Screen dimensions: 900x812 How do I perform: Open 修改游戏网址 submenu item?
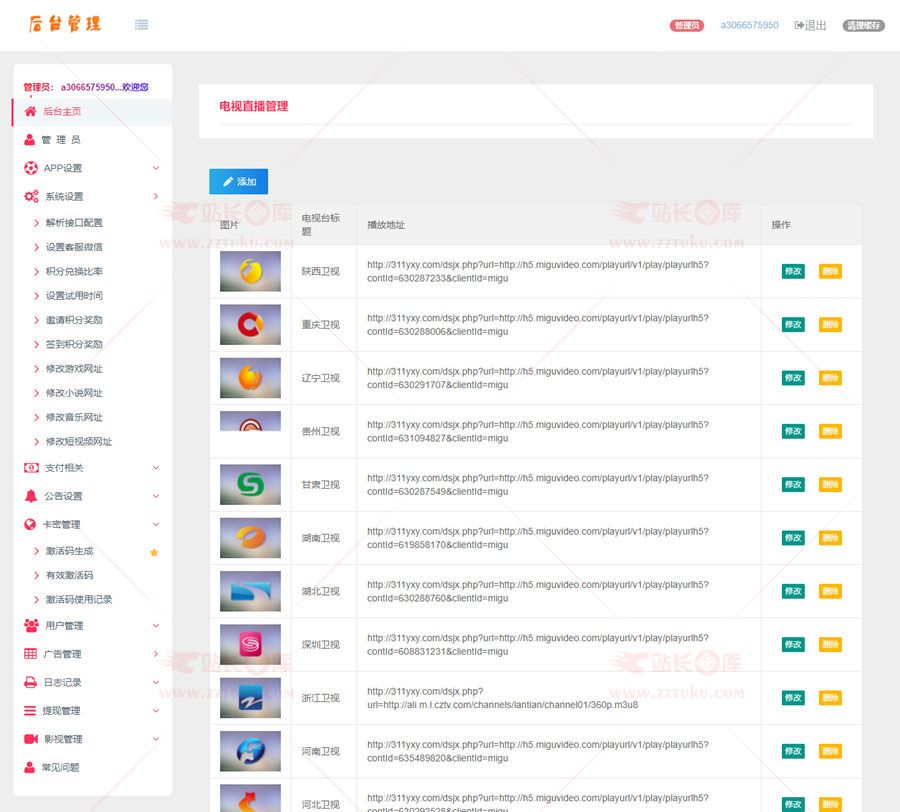74,369
